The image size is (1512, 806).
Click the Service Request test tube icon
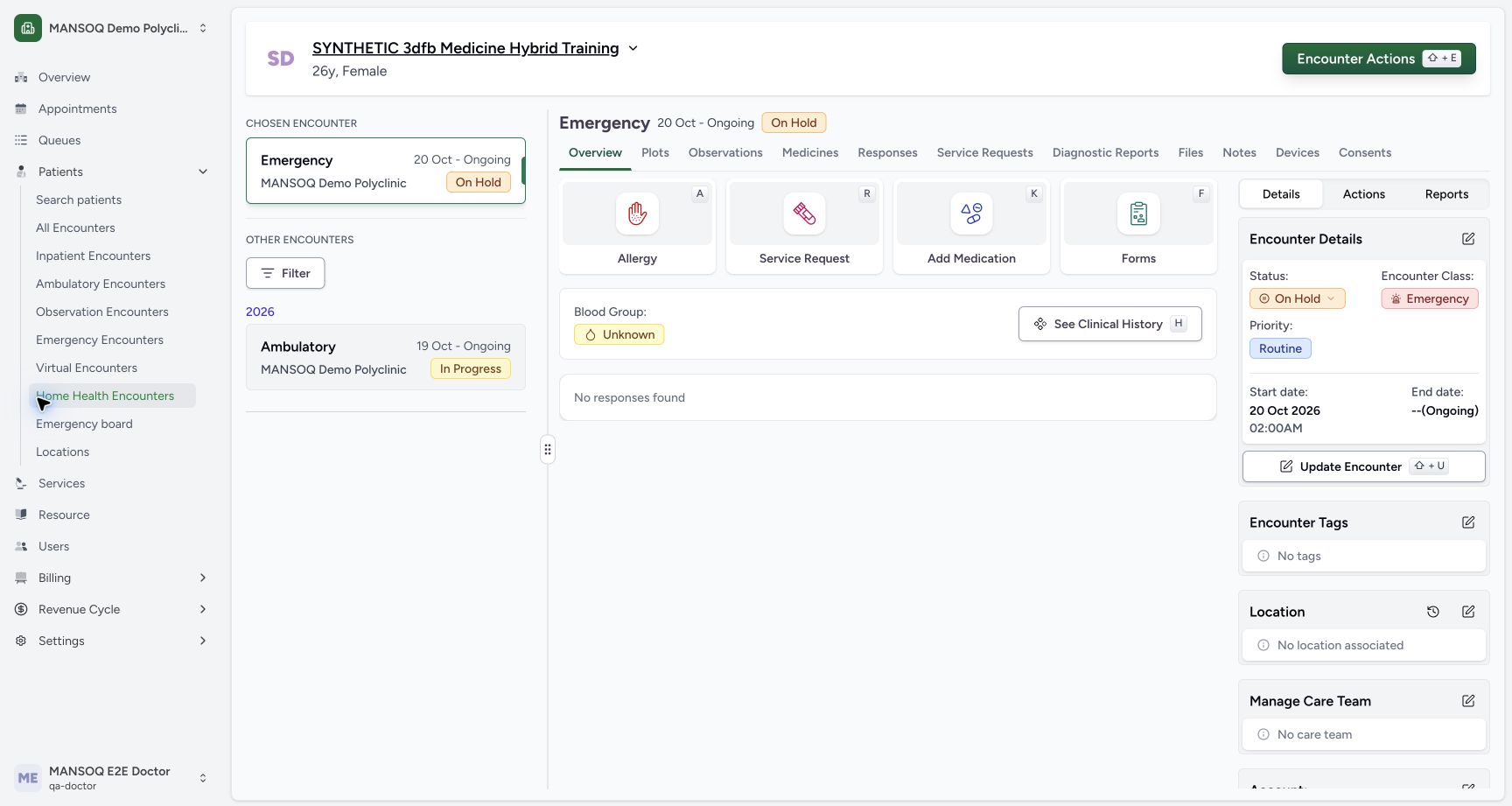pyautogui.click(x=804, y=214)
